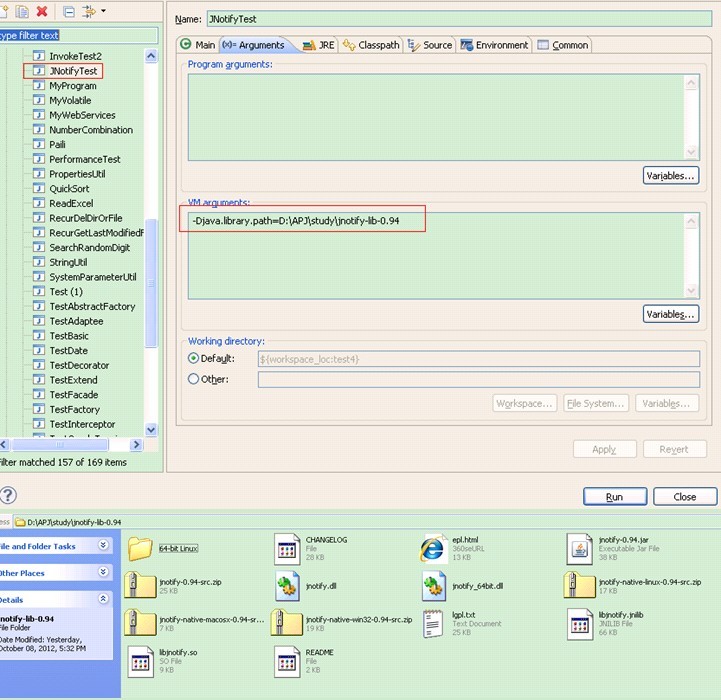Open the 64-bit Linux folder icon
Viewport: 721px width, 700px height.
coord(140,548)
